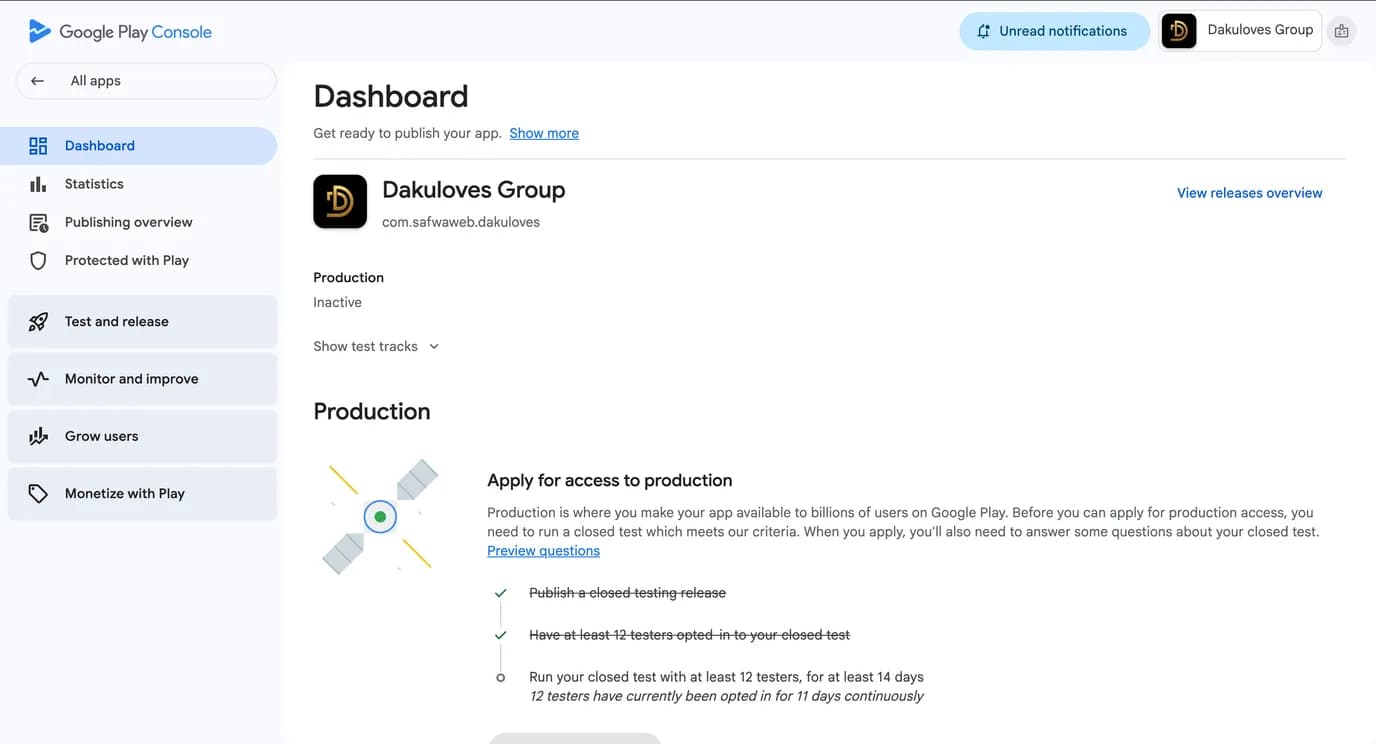This screenshot has height=744, width=1376.
Task: Click the Test and release rocket icon
Action: (x=38, y=322)
